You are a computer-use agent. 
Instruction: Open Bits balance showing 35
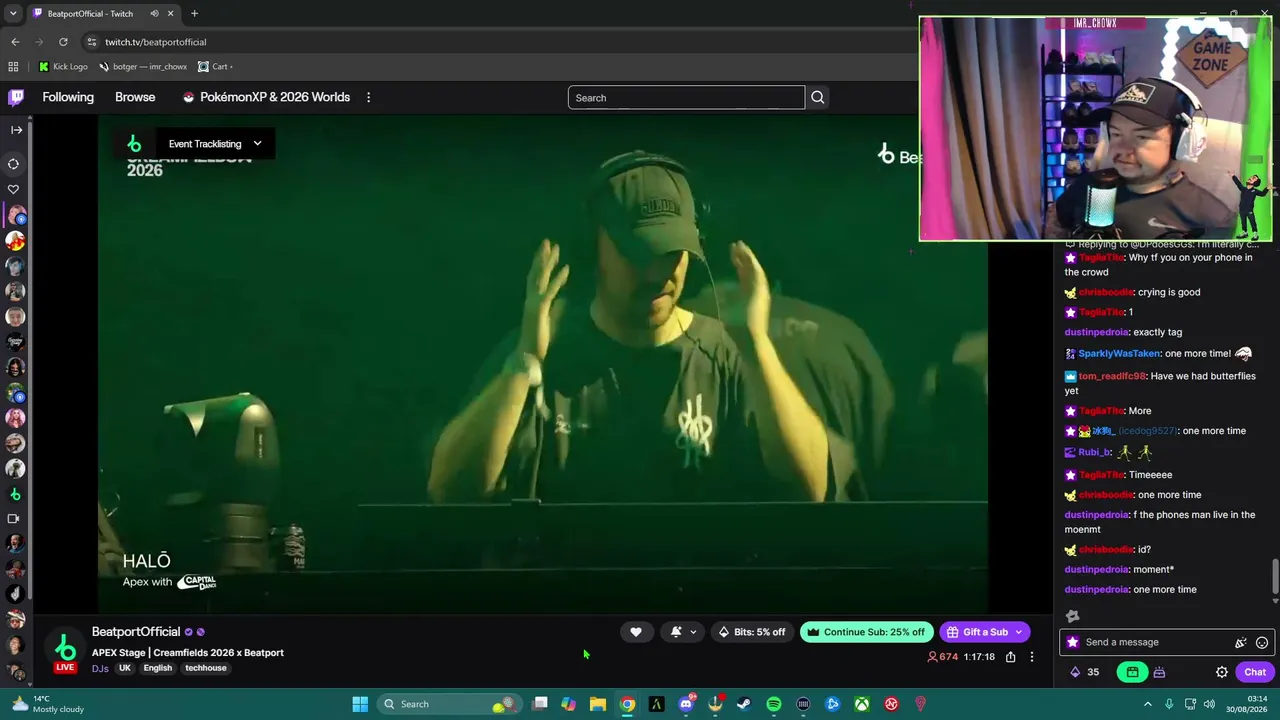click(x=1085, y=672)
